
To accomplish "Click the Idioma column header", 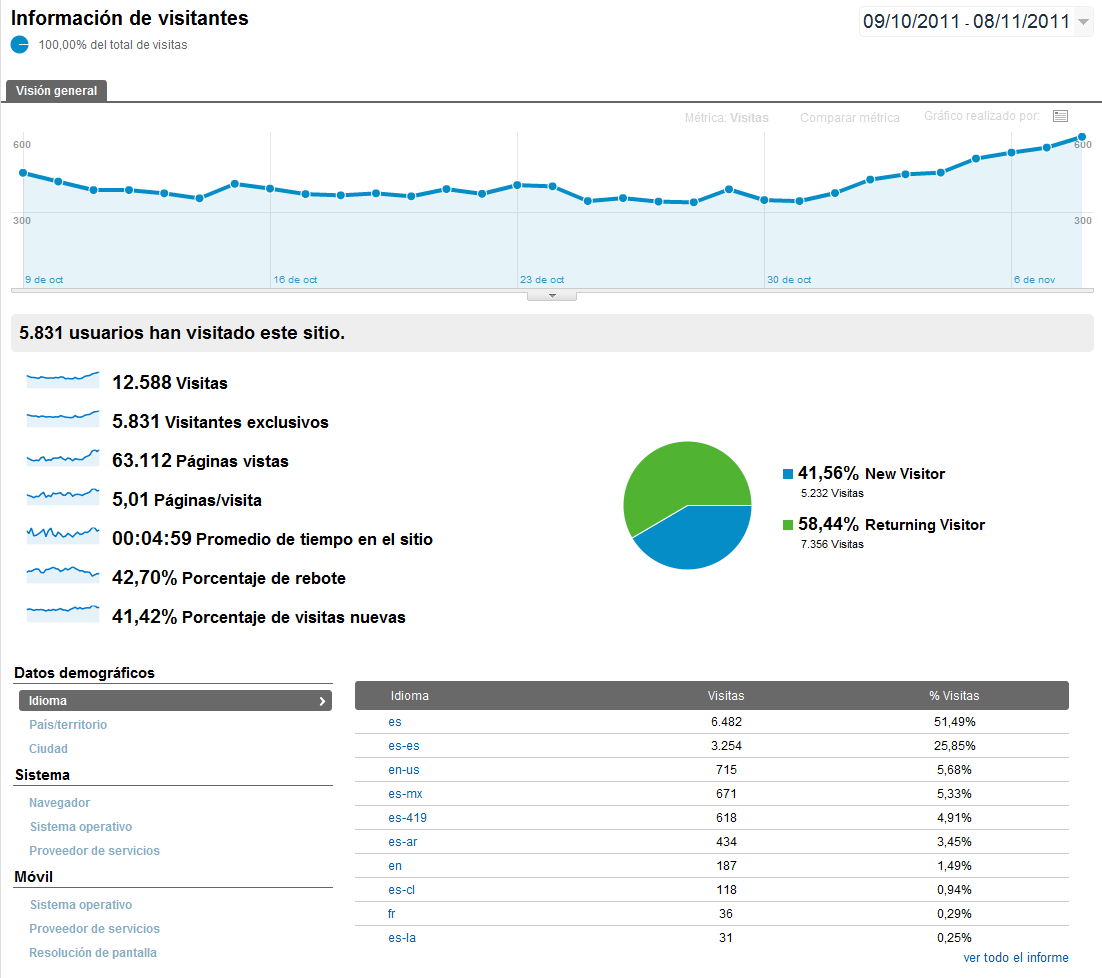I will [x=410, y=696].
